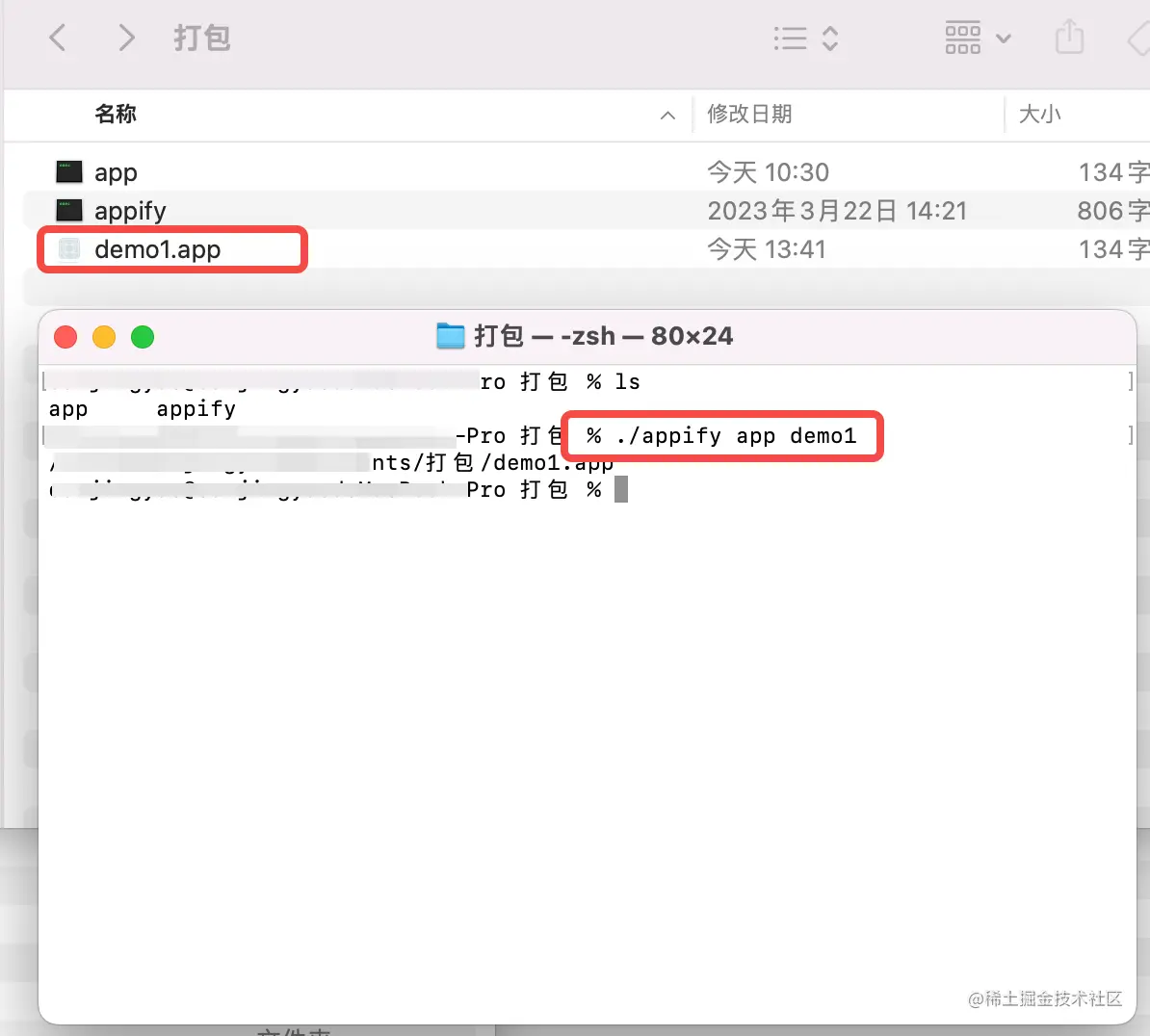This screenshot has height=1036, width=1150.
Task: Click Terminal cursor at last prompt
Action: click(621, 489)
